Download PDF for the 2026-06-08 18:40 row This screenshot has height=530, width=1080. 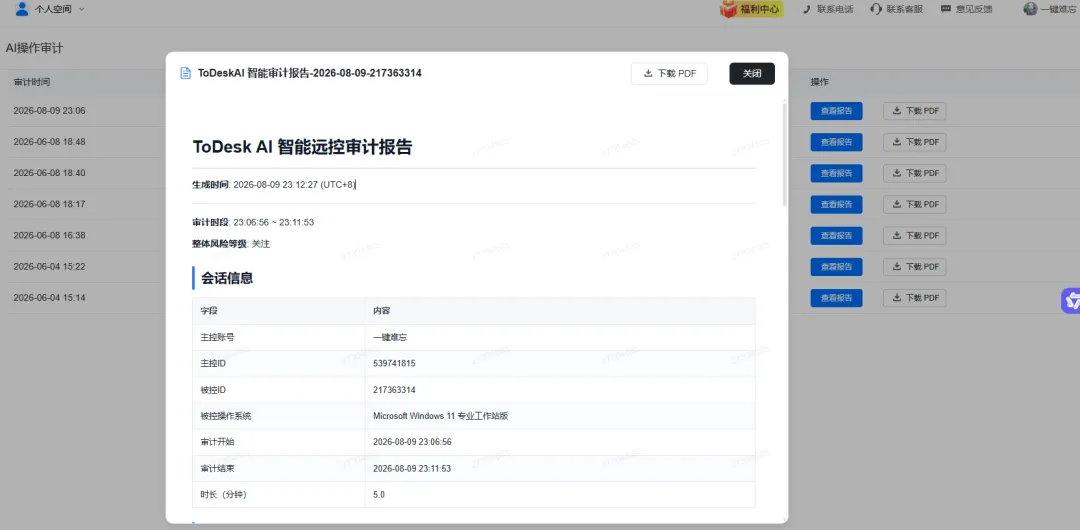pos(915,173)
